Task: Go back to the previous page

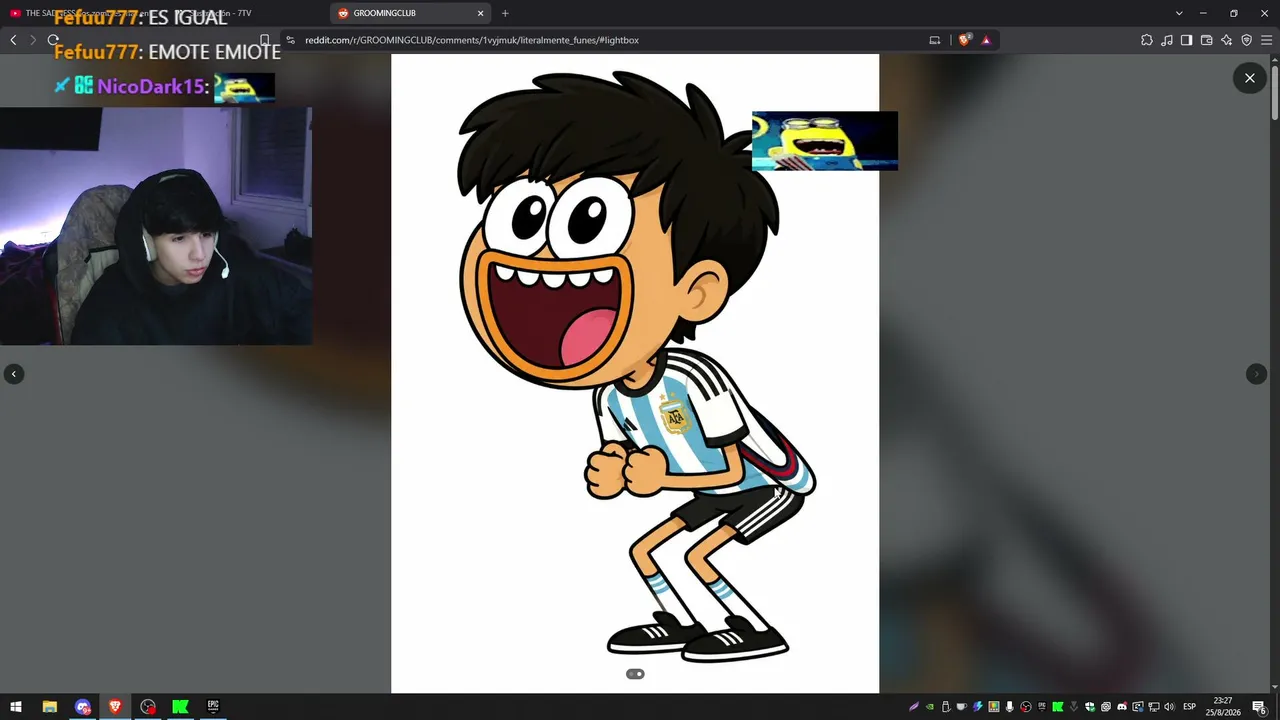Action: 13,40
